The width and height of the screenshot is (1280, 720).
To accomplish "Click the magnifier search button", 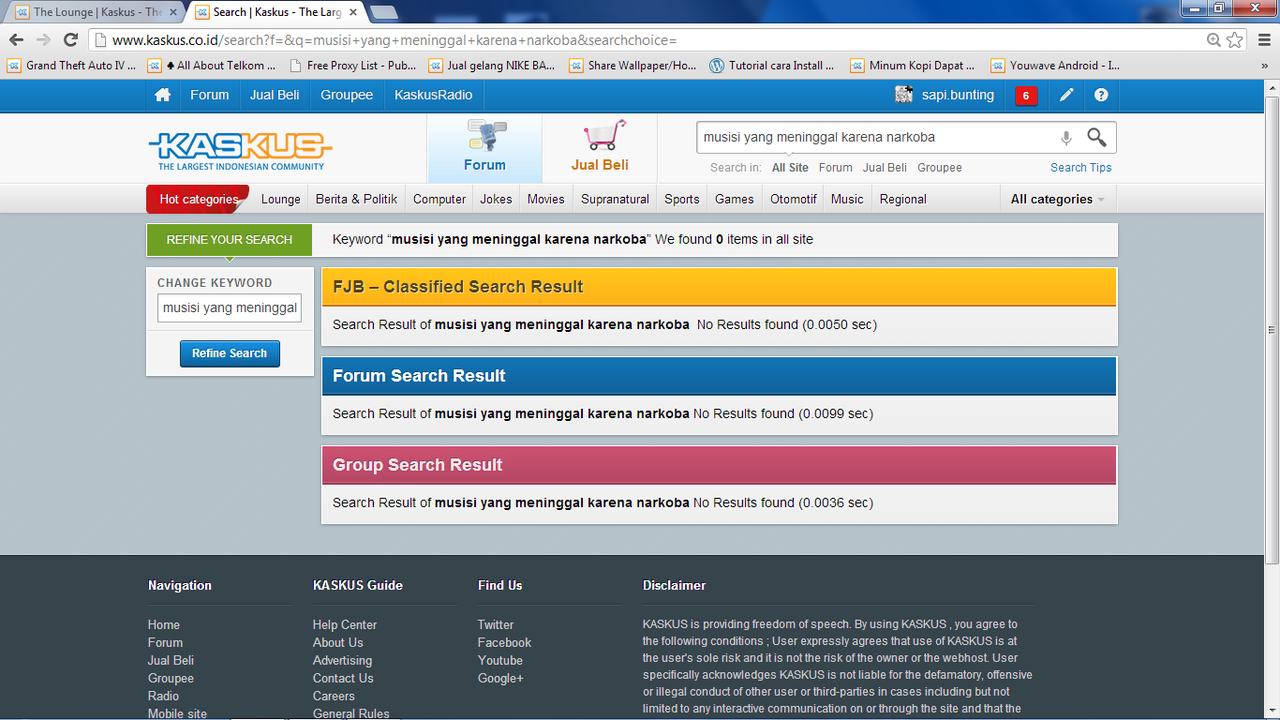I will click(1097, 137).
